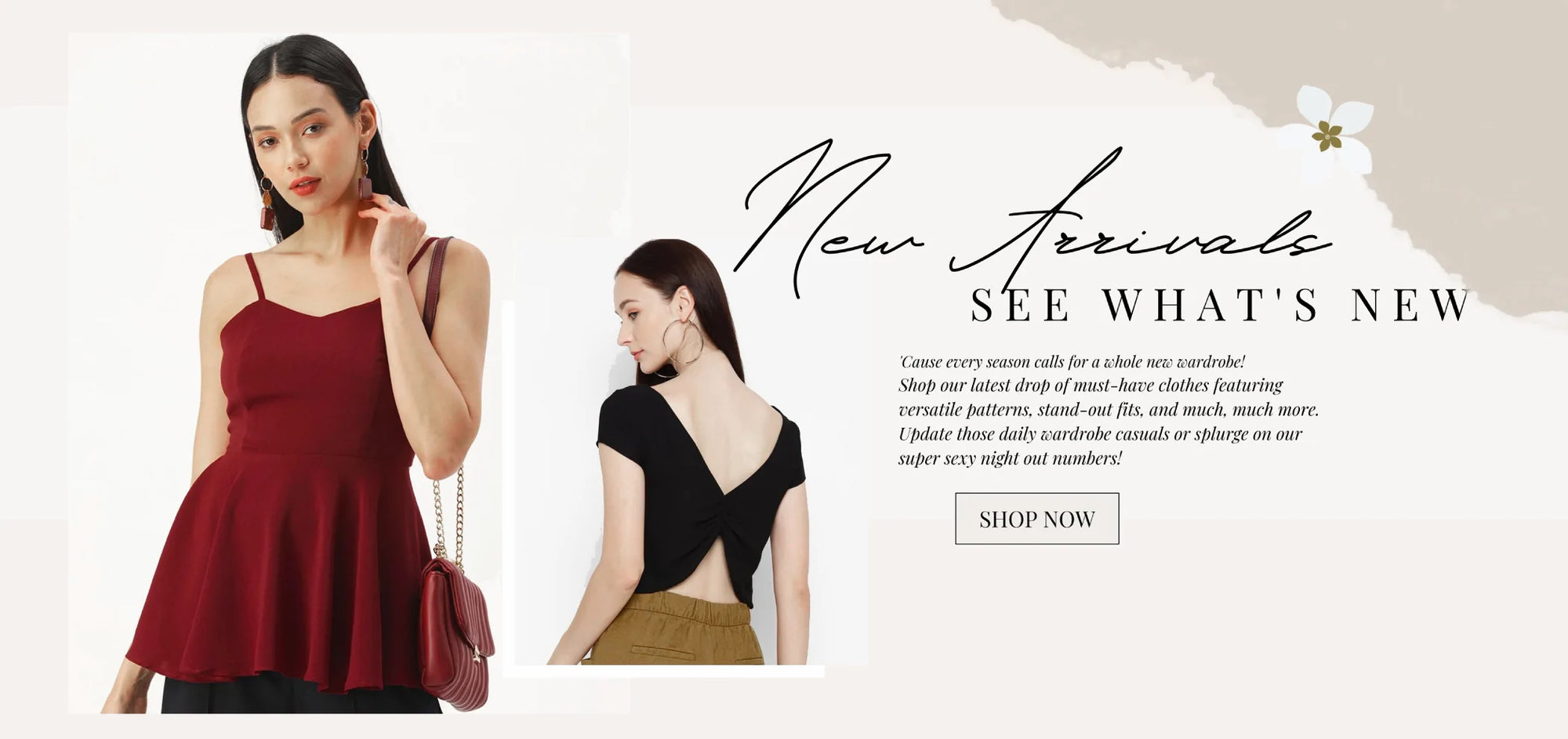The height and width of the screenshot is (739, 1568).
Task: Click the twisted knot on black top
Action: 701,520
